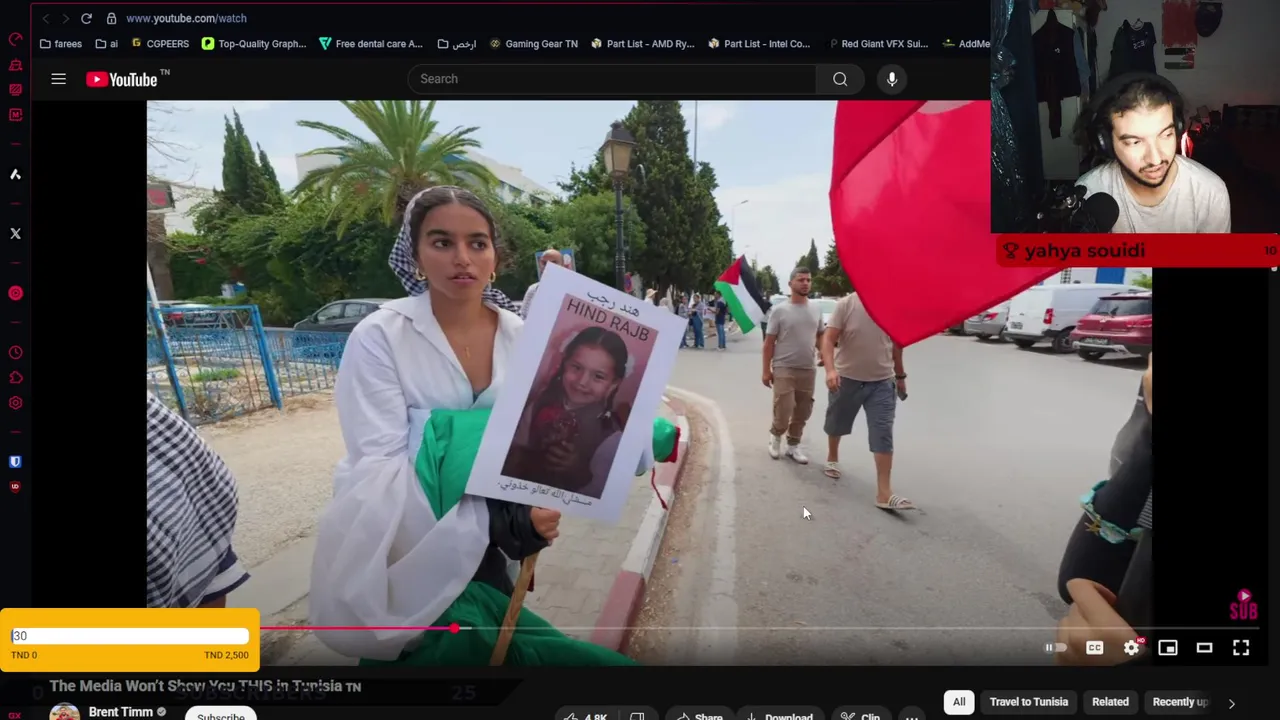The image size is (1280, 720).
Task: Open Part List - Intel Co... bookmark
Action: [759, 44]
